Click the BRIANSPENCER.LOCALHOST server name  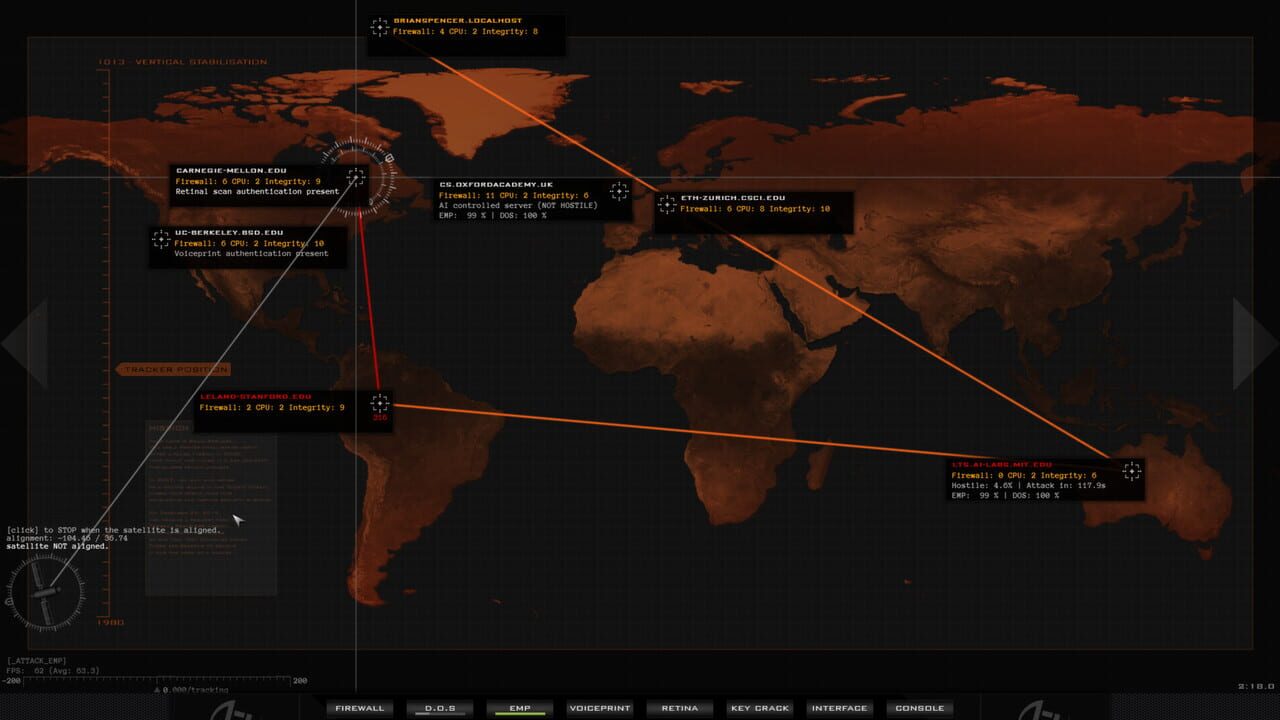tap(458, 21)
